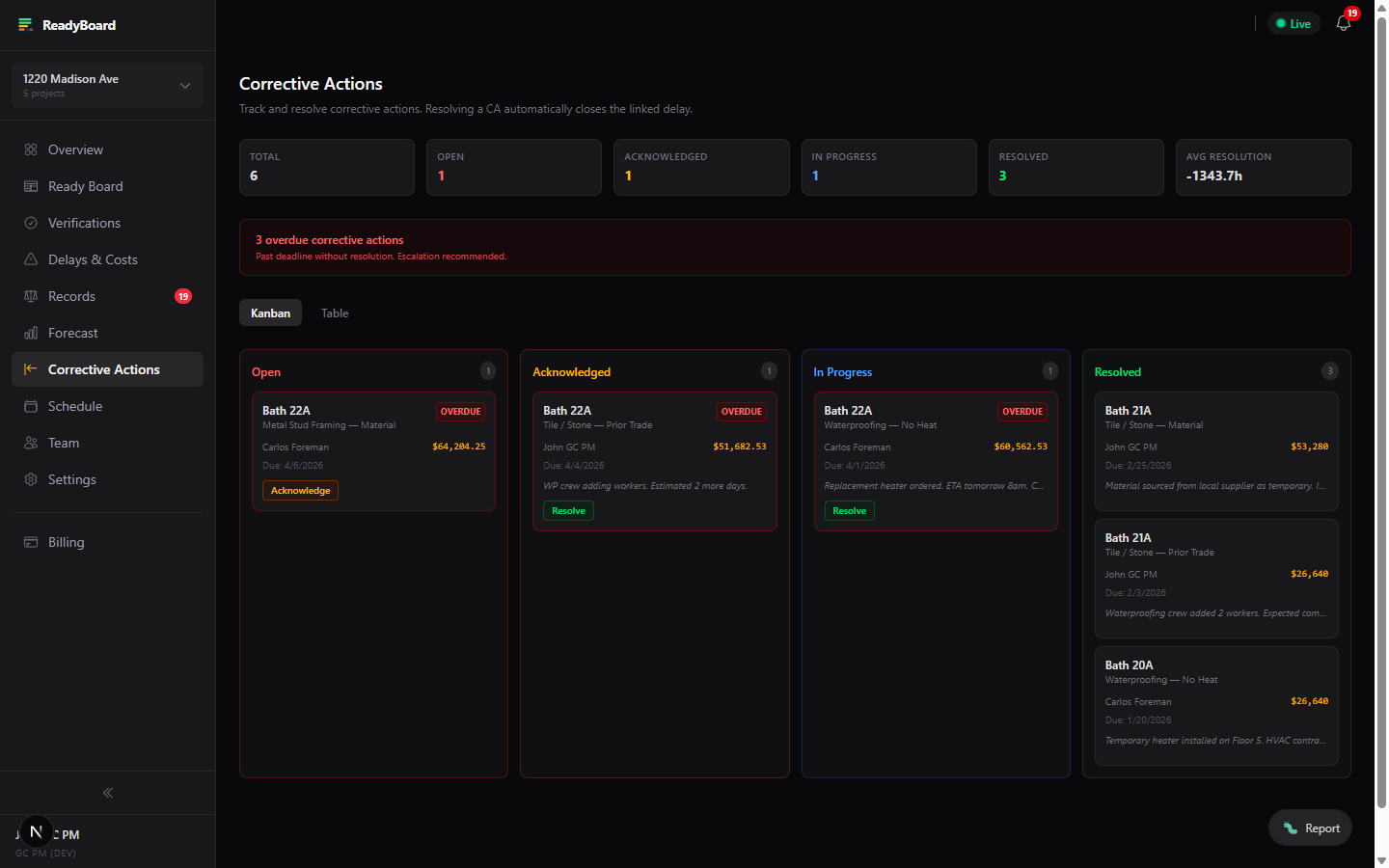This screenshot has height=868, width=1389.
Task: Select the Verifications checkmark icon
Action: [31, 223]
